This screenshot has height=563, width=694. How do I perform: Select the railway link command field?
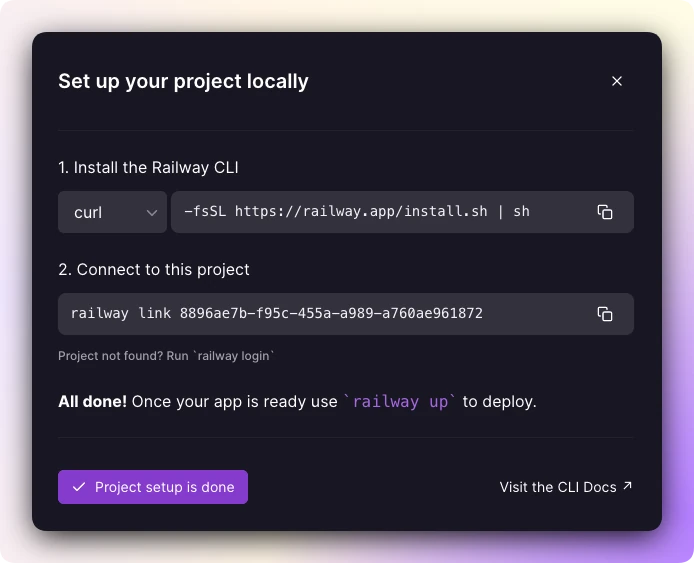(x=346, y=314)
